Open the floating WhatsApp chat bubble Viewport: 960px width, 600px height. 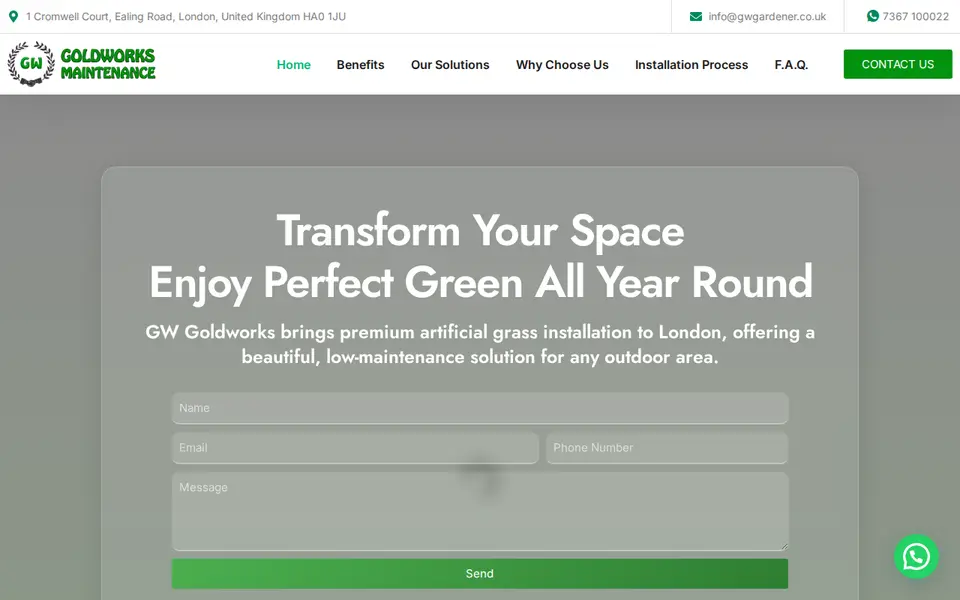click(x=916, y=557)
